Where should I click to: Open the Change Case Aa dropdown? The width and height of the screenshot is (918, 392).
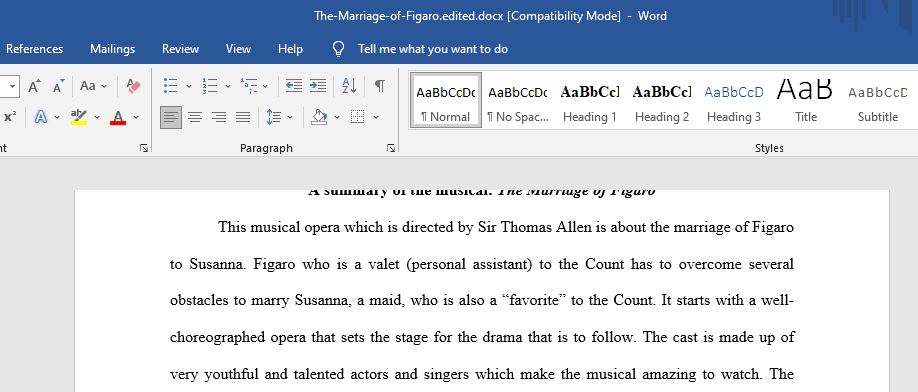(x=94, y=87)
